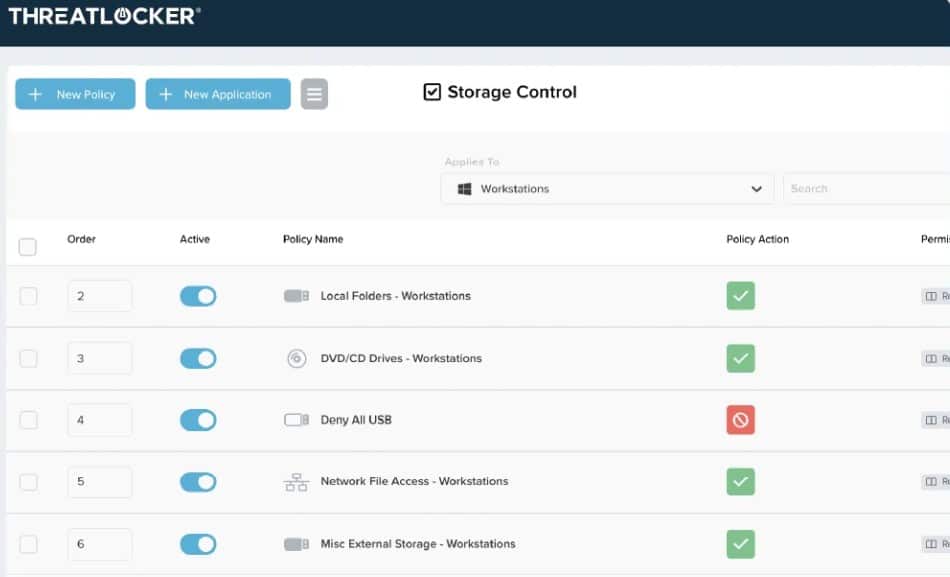Screen dimensions: 950x577
Task: Click the green permit action icon for Local Folders
Action: tap(740, 295)
